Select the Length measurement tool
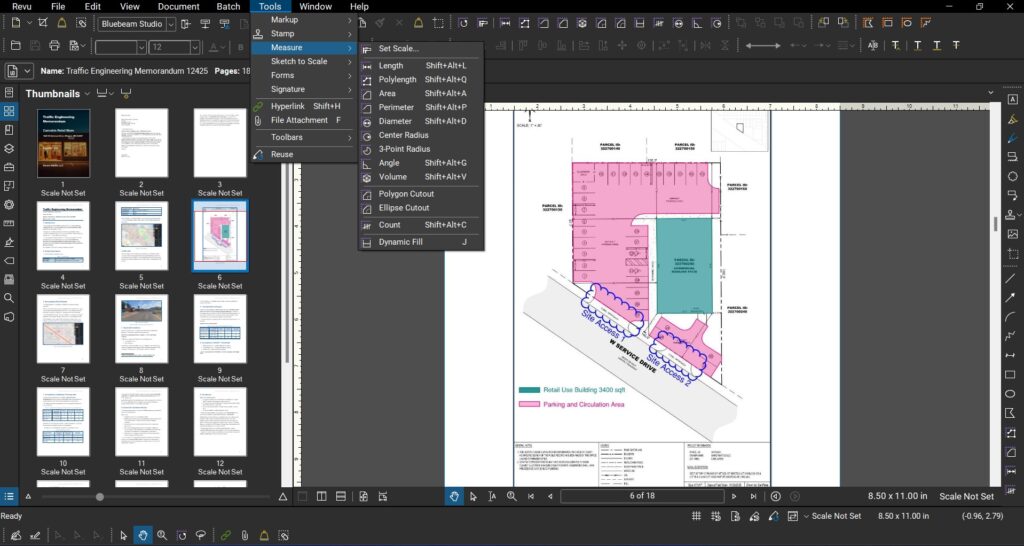The image size is (1024, 546). pyautogui.click(x=421, y=66)
